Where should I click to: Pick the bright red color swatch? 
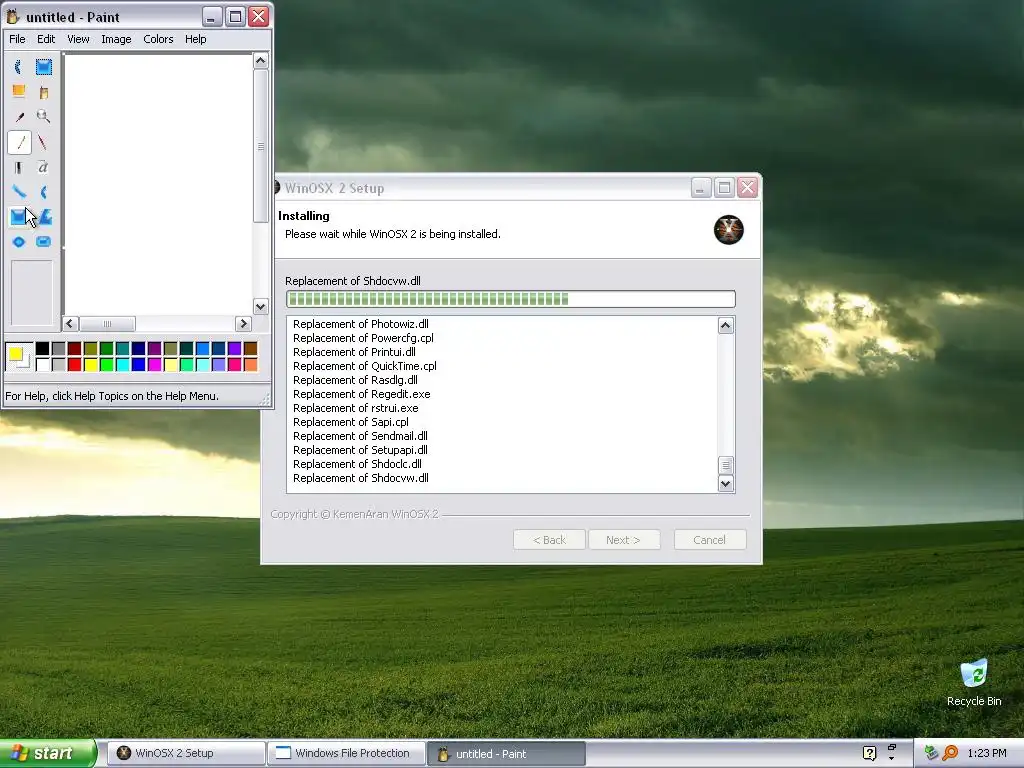74,364
